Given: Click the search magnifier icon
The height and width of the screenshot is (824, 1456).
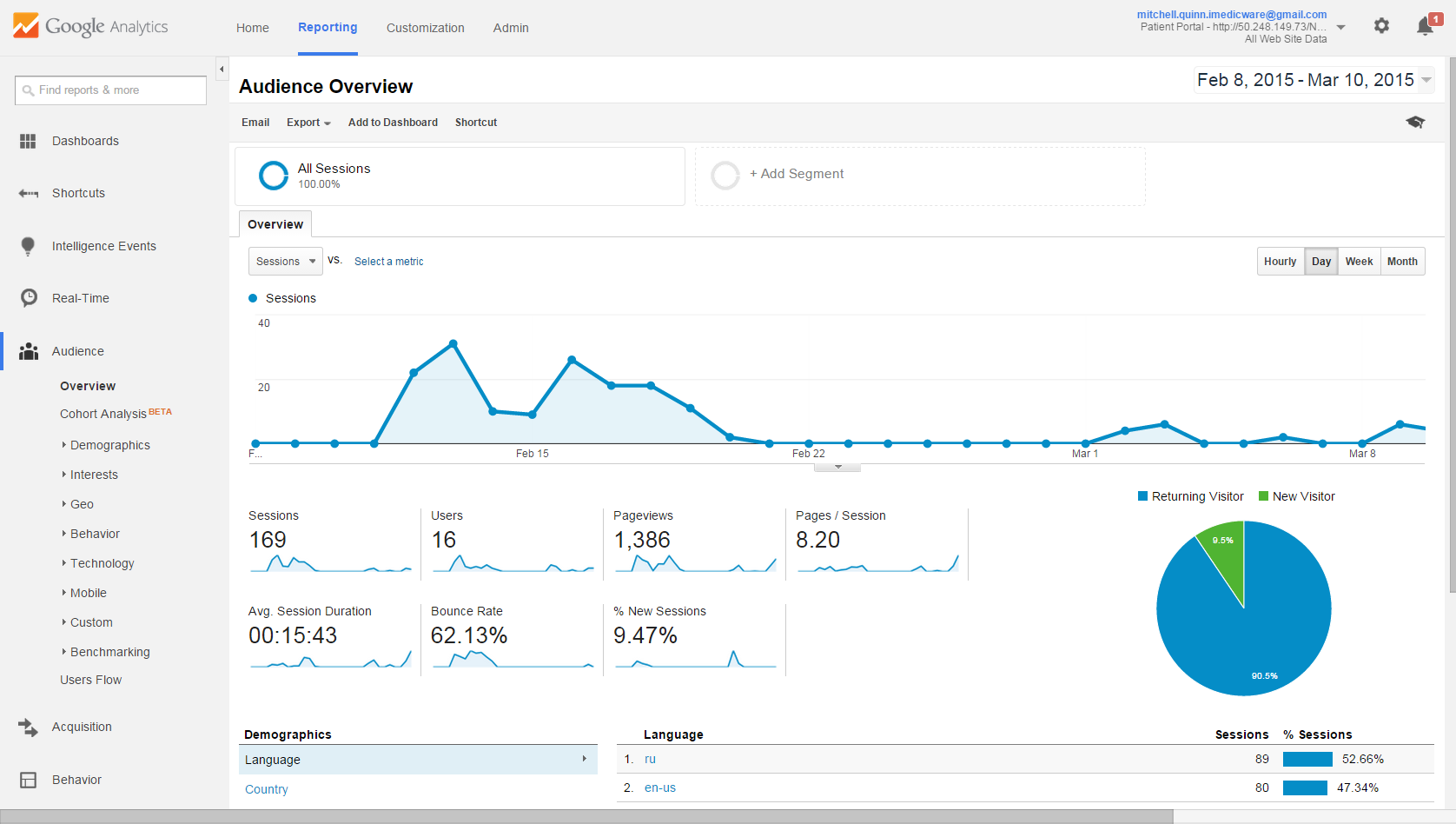Looking at the screenshot, I should (x=29, y=90).
